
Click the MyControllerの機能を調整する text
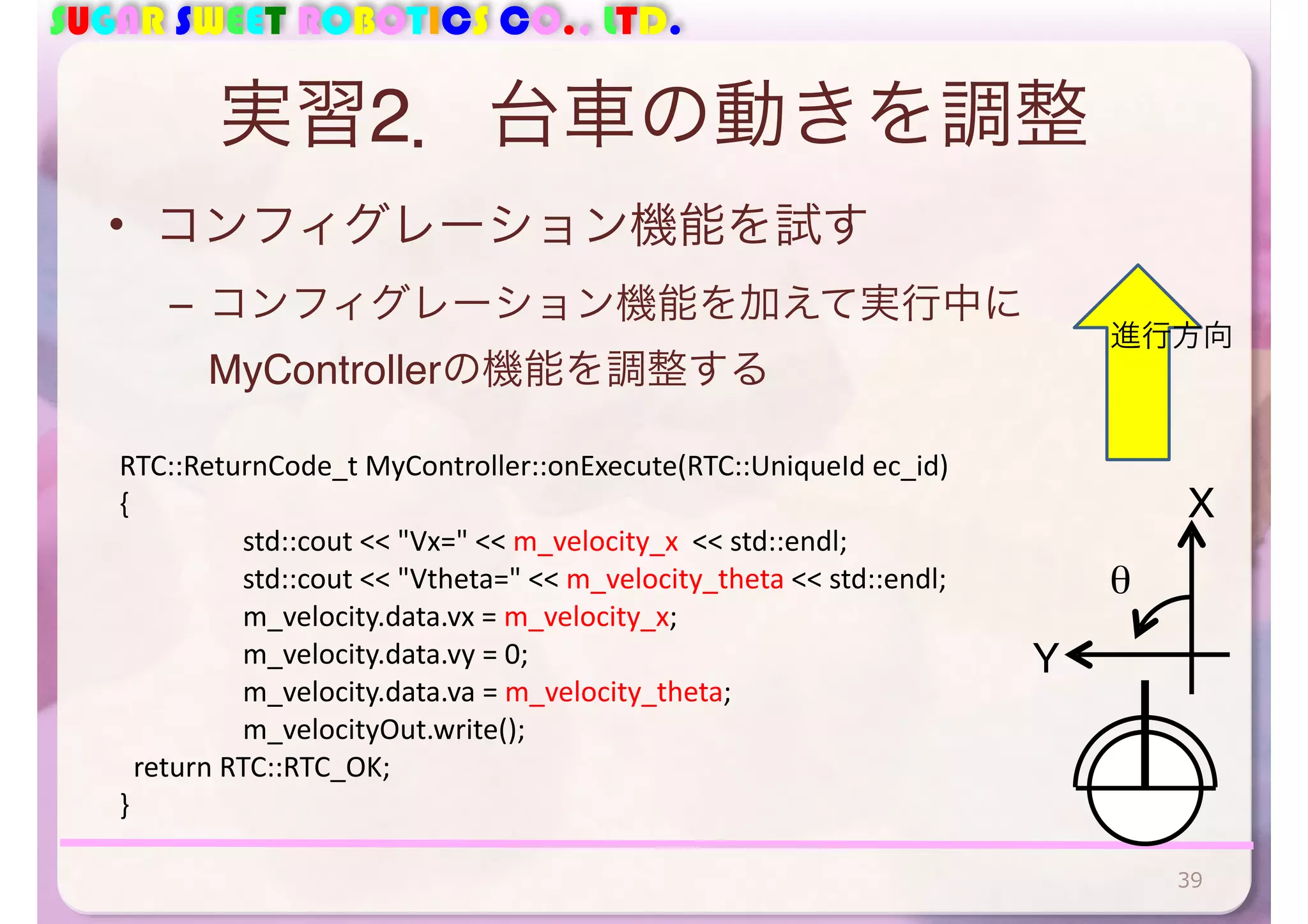point(488,370)
